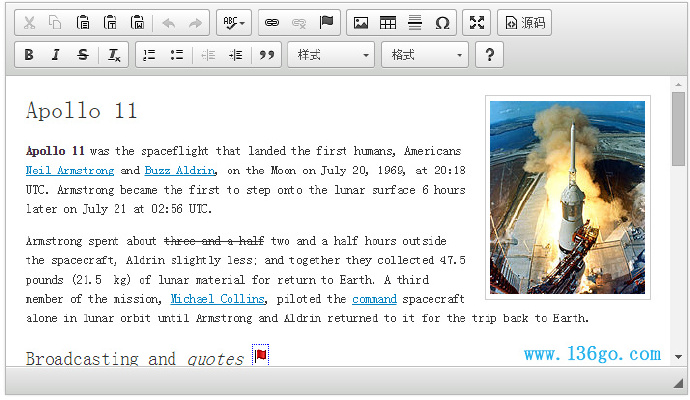Toggle Italic formatting
The height and width of the screenshot is (400, 690).
click(x=56, y=55)
